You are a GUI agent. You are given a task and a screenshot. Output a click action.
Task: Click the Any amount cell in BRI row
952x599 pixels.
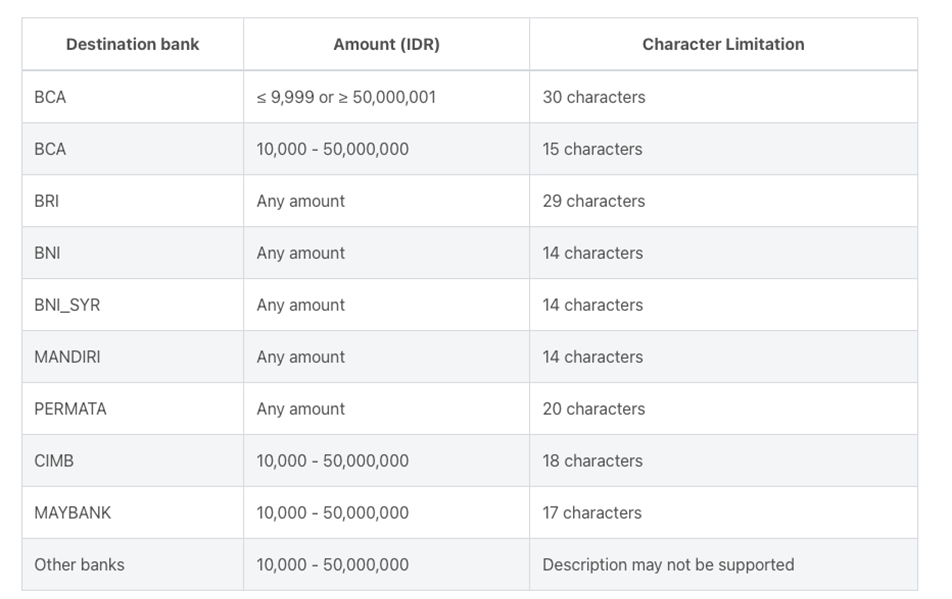(386, 201)
